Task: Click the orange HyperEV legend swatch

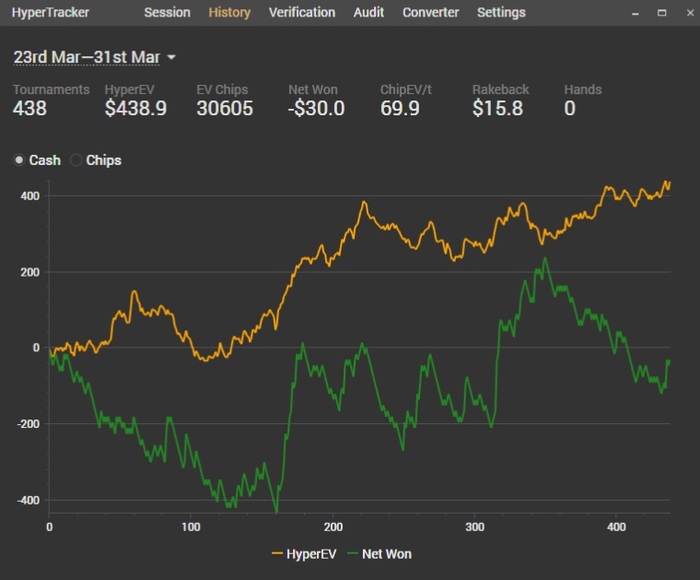Action: (x=278, y=554)
